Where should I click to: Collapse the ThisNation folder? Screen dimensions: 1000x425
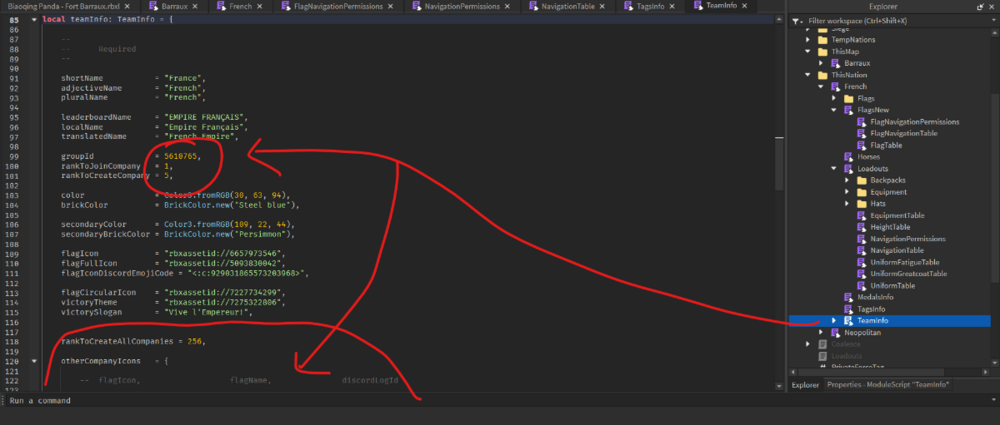pos(808,75)
